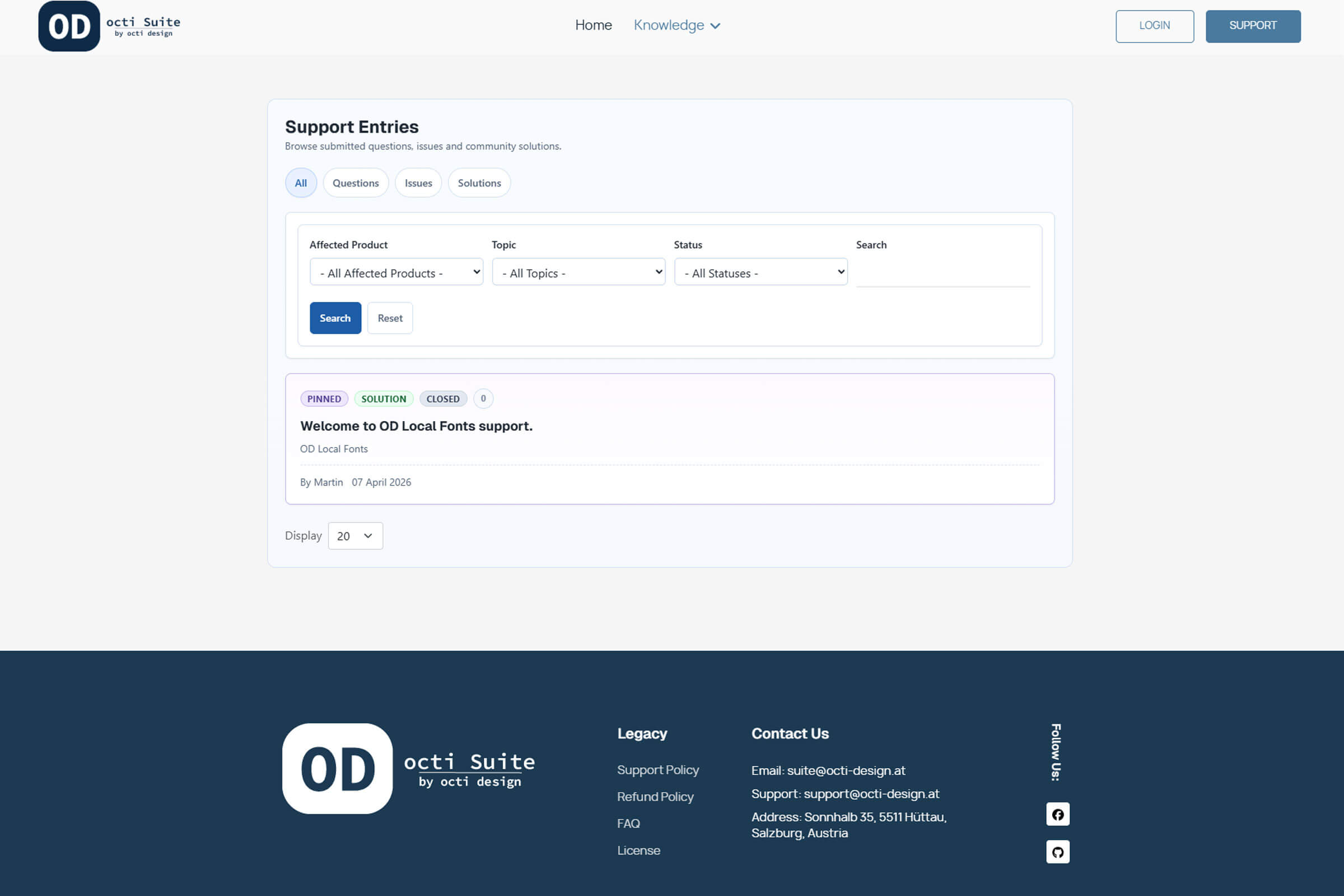Screen dimensions: 1344x896
Task: Expand the Knowledge menu chevron
Action: (x=716, y=26)
